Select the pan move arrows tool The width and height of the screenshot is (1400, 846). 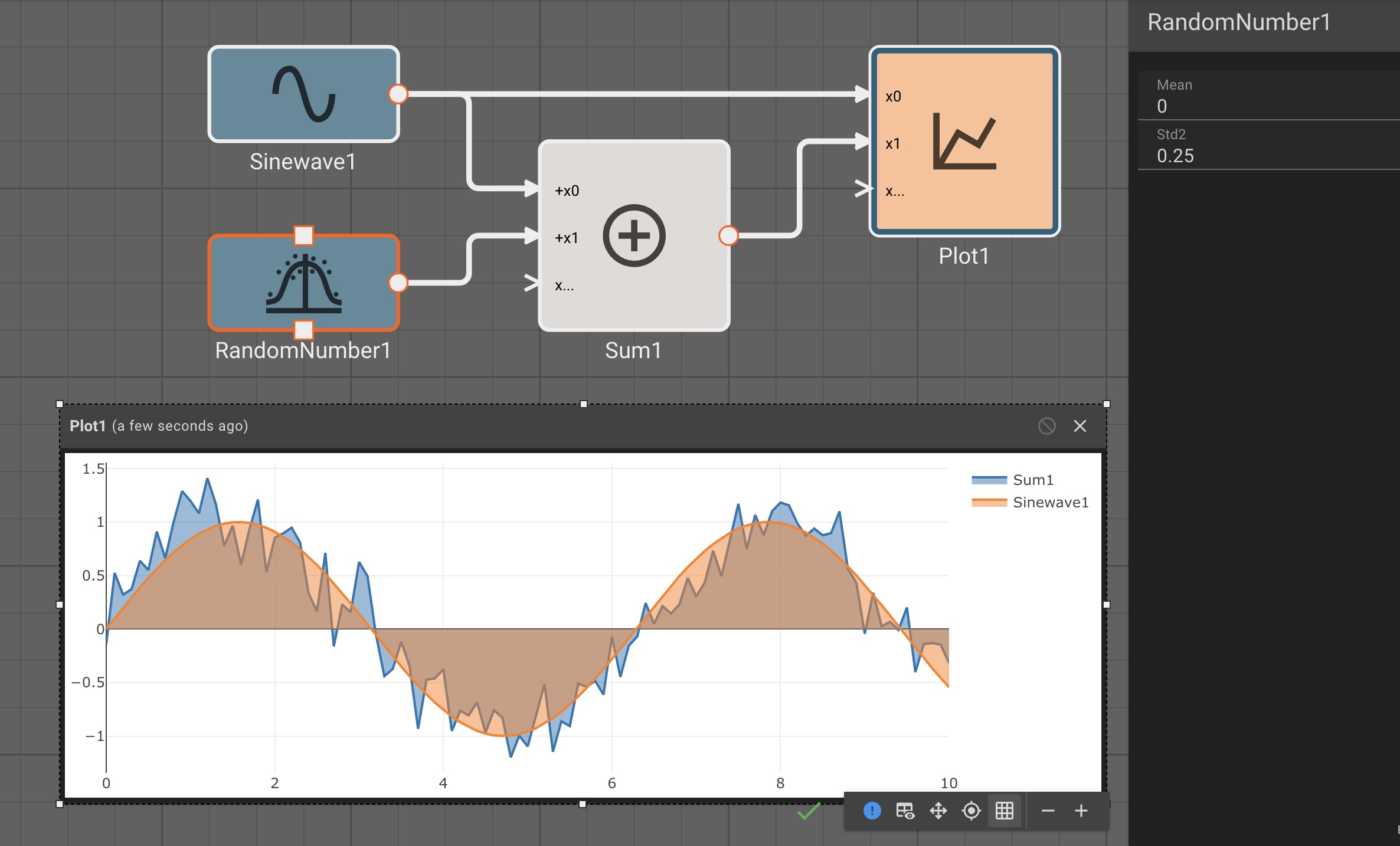pos(938,811)
